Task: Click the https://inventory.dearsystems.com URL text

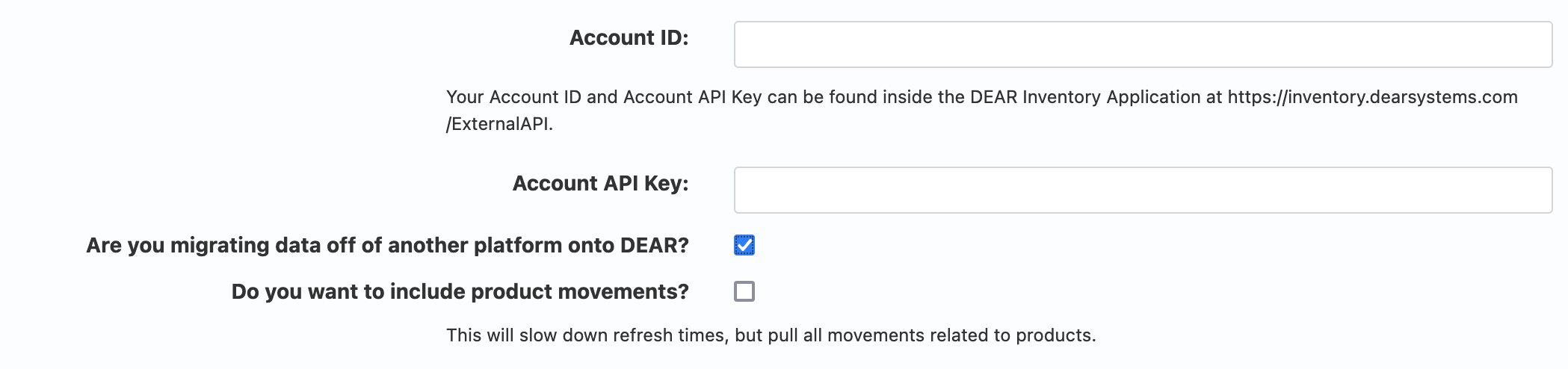Action: [x=1372, y=97]
